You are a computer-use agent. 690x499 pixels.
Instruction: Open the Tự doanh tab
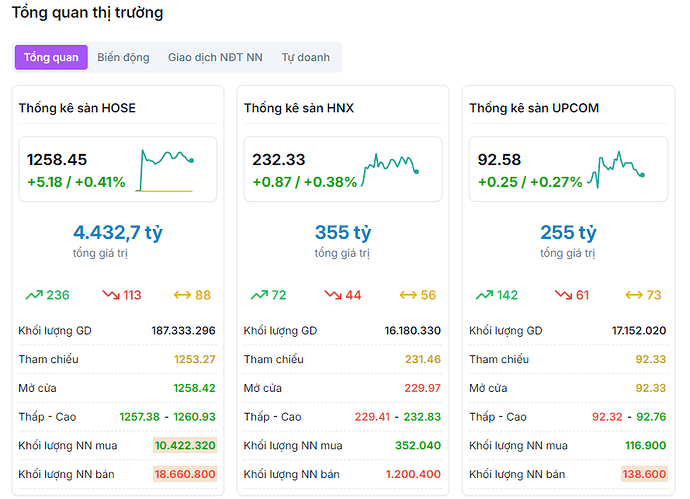point(305,58)
